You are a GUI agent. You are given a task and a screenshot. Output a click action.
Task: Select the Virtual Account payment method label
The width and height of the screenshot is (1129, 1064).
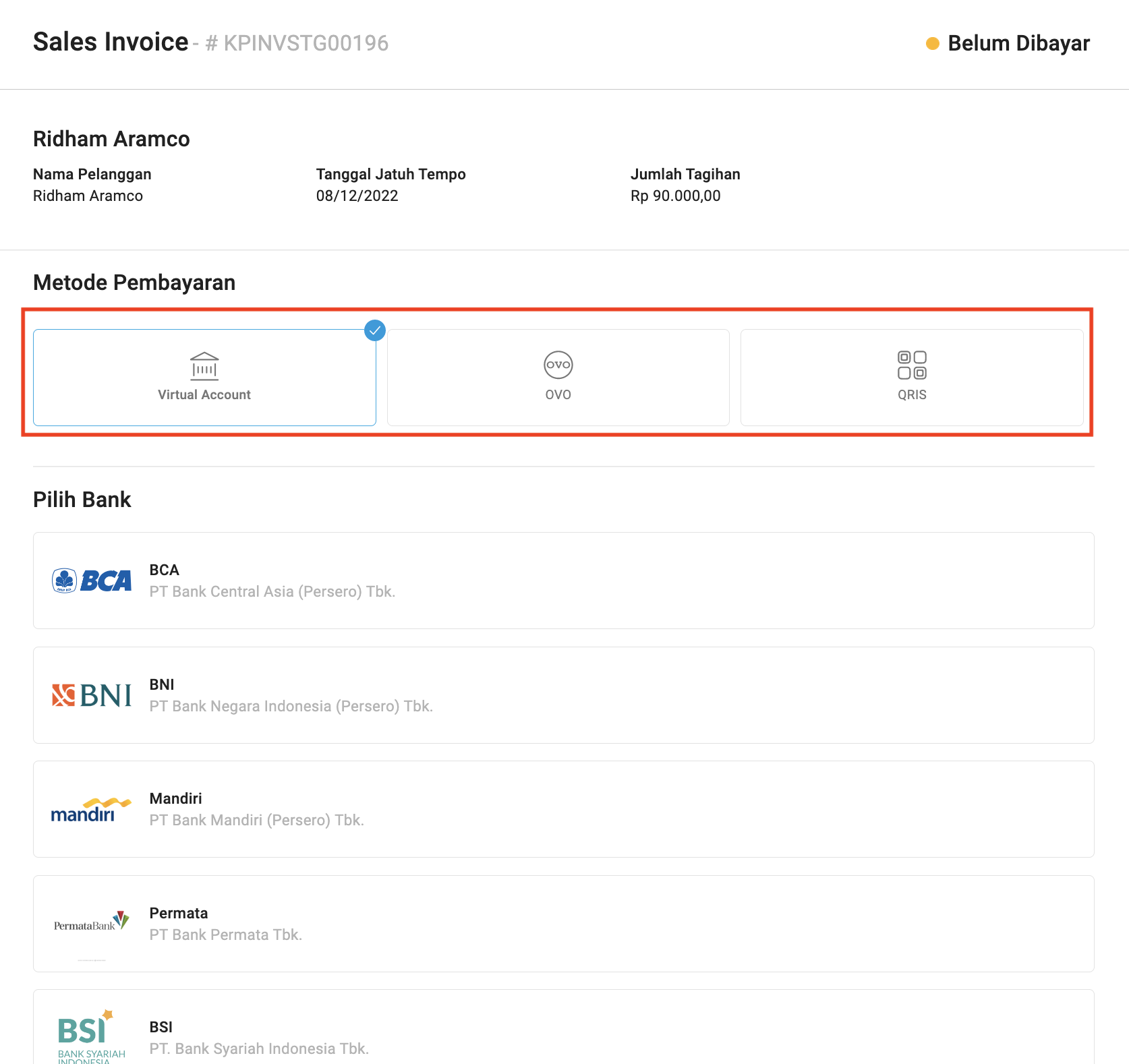(x=204, y=395)
